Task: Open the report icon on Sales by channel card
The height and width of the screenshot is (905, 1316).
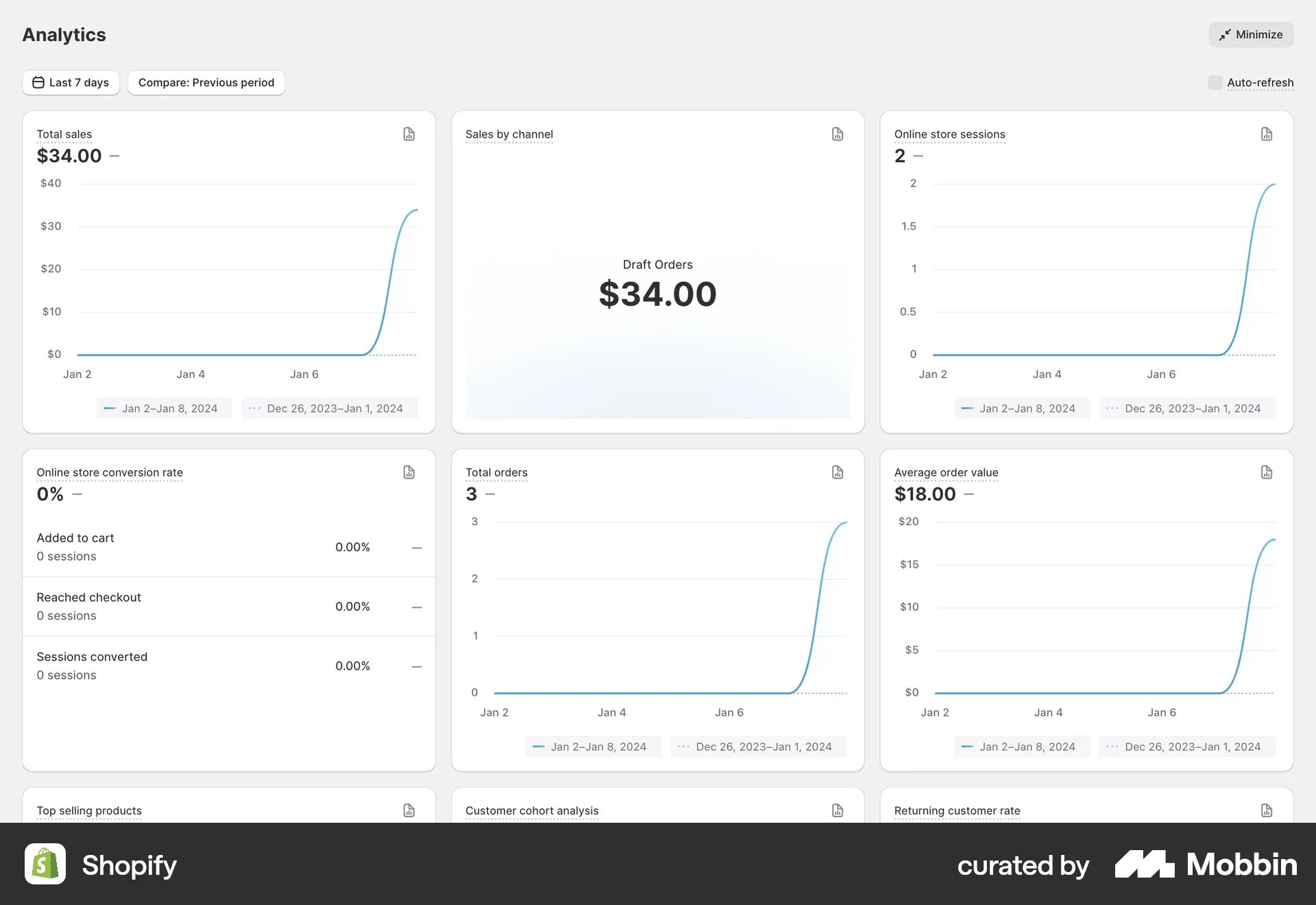Action: point(837,134)
